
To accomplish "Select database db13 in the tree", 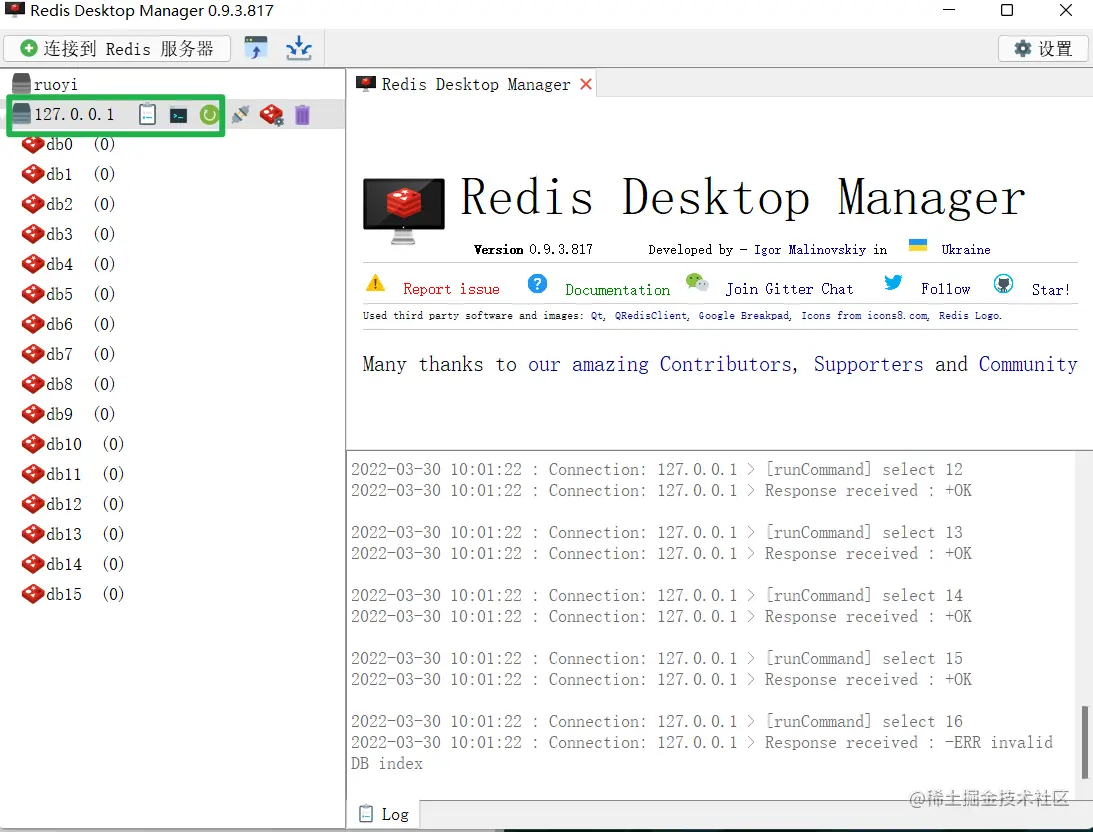I will coord(72,534).
